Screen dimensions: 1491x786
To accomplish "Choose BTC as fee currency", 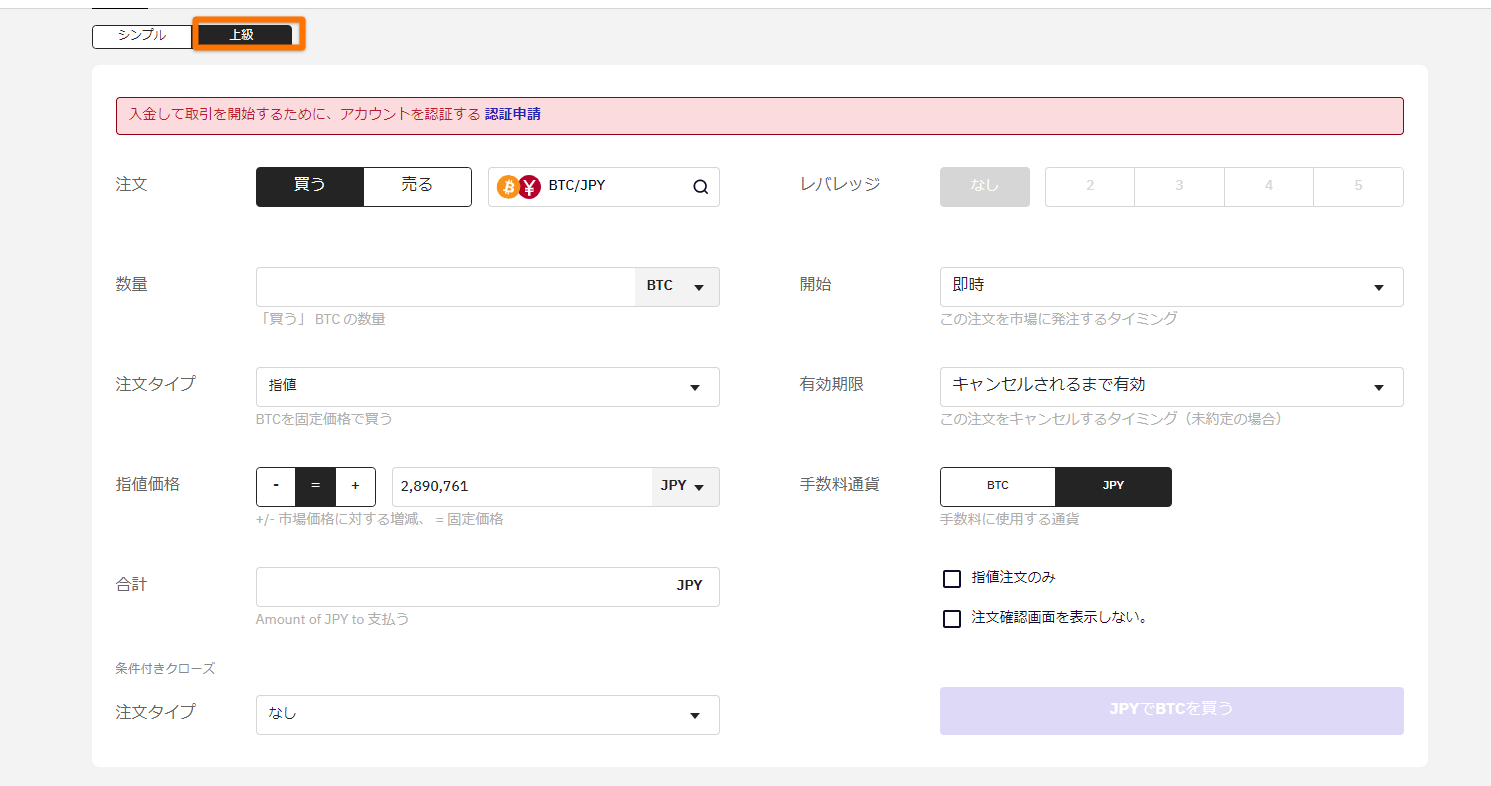I will pos(998,487).
